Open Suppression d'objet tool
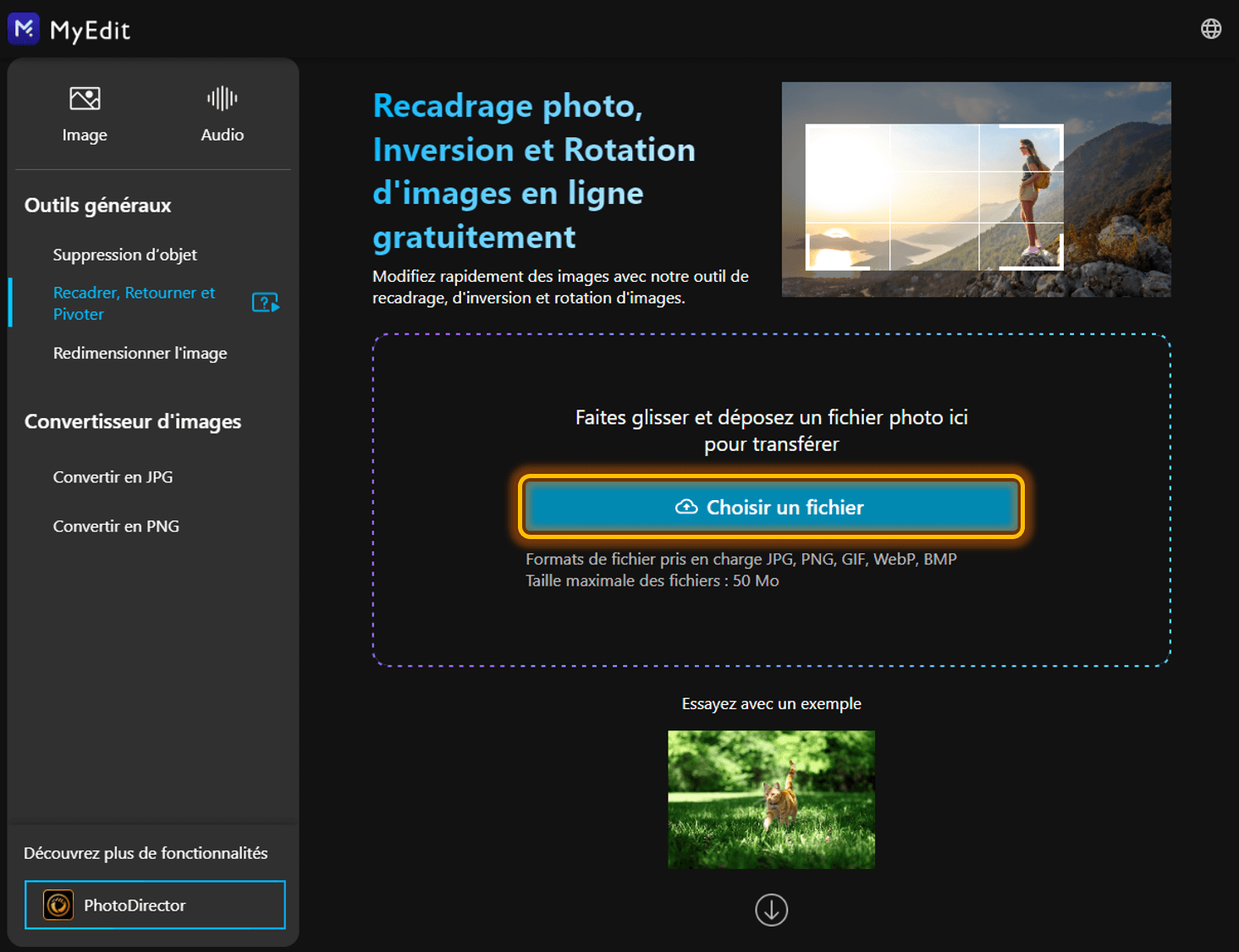Viewport: 1239px width, 952px height. [x=124, y=255]
